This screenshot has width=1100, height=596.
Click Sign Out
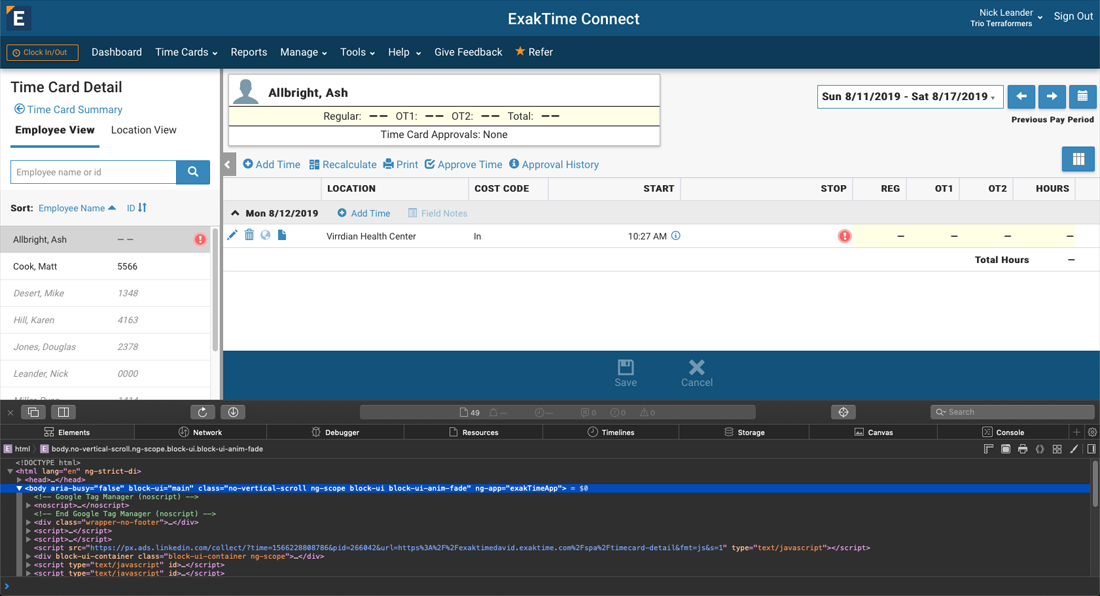click(x=1073, y=16)
